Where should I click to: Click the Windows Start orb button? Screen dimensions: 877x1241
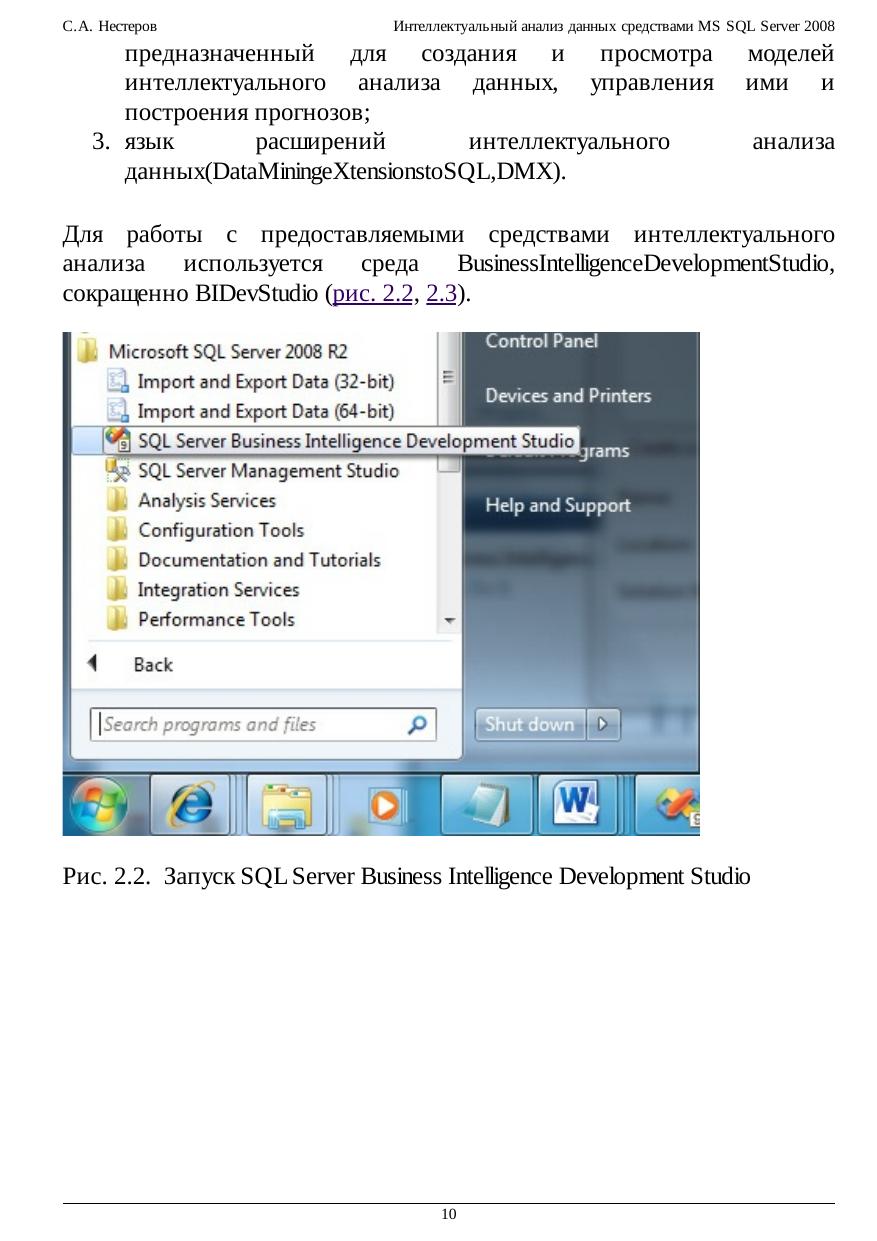[x=97, y=804]
